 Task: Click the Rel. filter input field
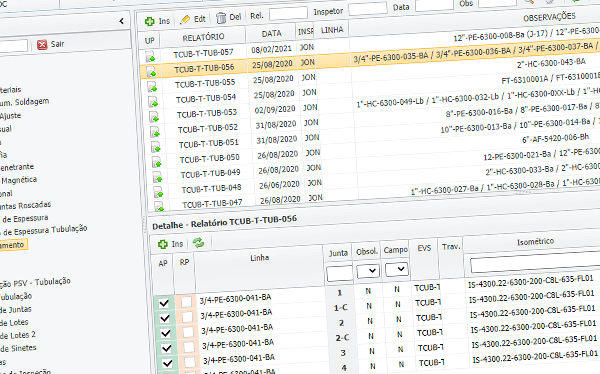point(288,14)
